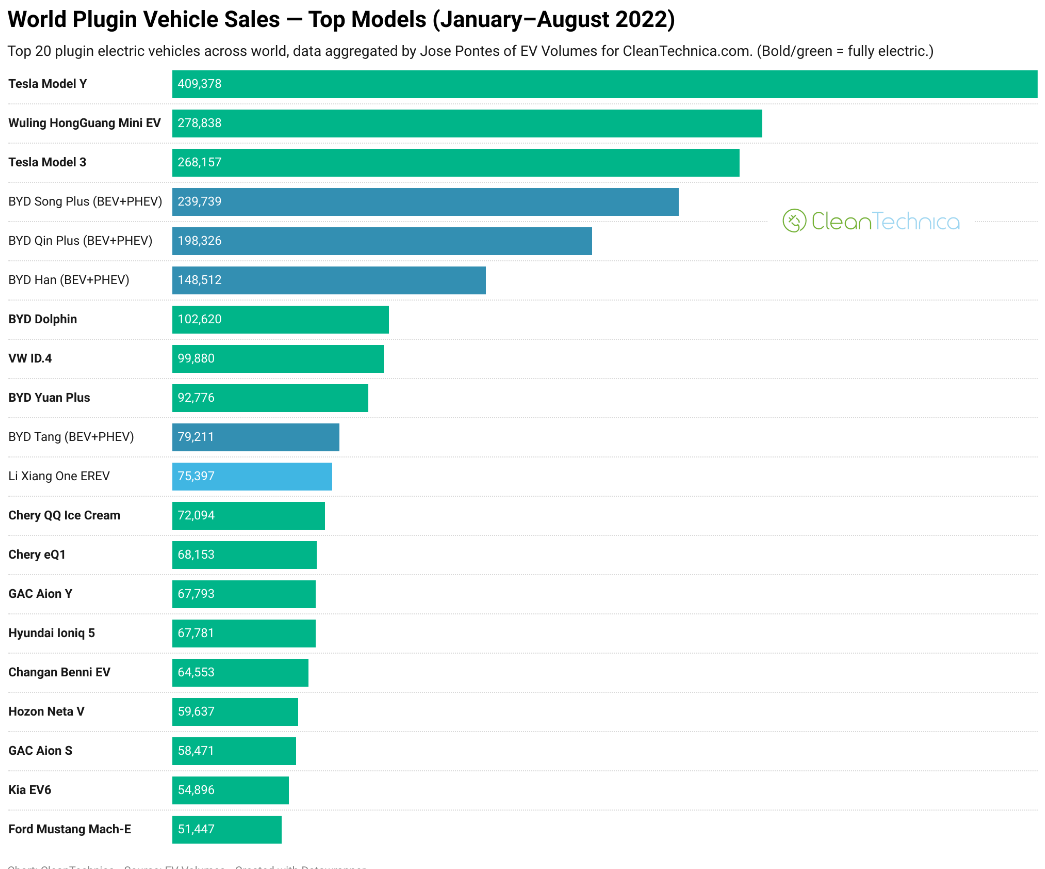Viewport: 1045px width, 869px height.
Task: Click the Kia EV6 bar
Action: pos(230,790)
